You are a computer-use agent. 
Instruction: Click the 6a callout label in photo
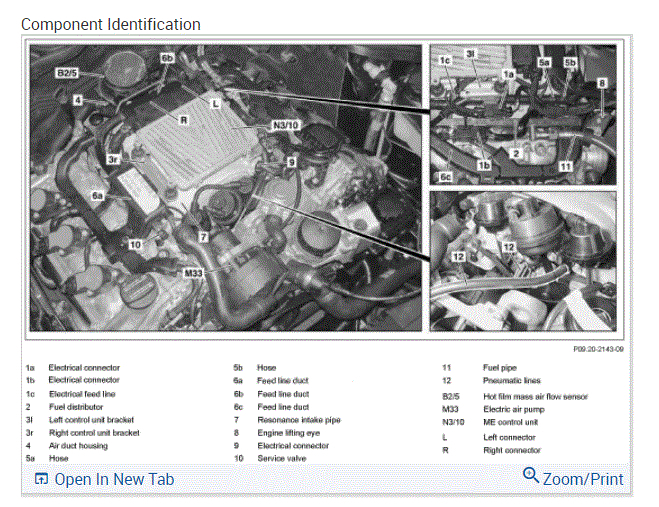pos(98,195)
